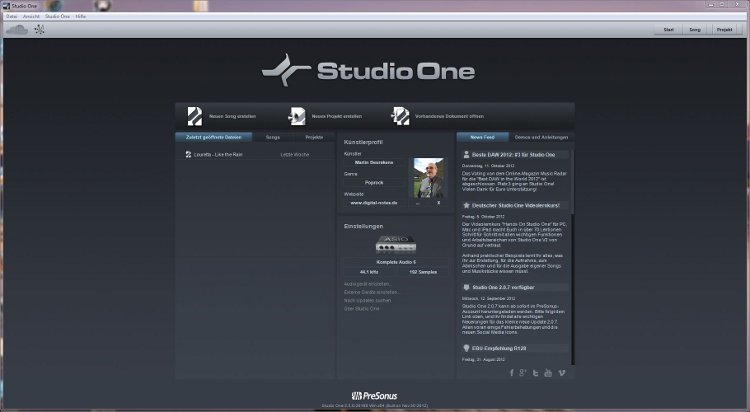Click the 192 Samples buffer value
This screenshot has height=412, width=750.
423,272
